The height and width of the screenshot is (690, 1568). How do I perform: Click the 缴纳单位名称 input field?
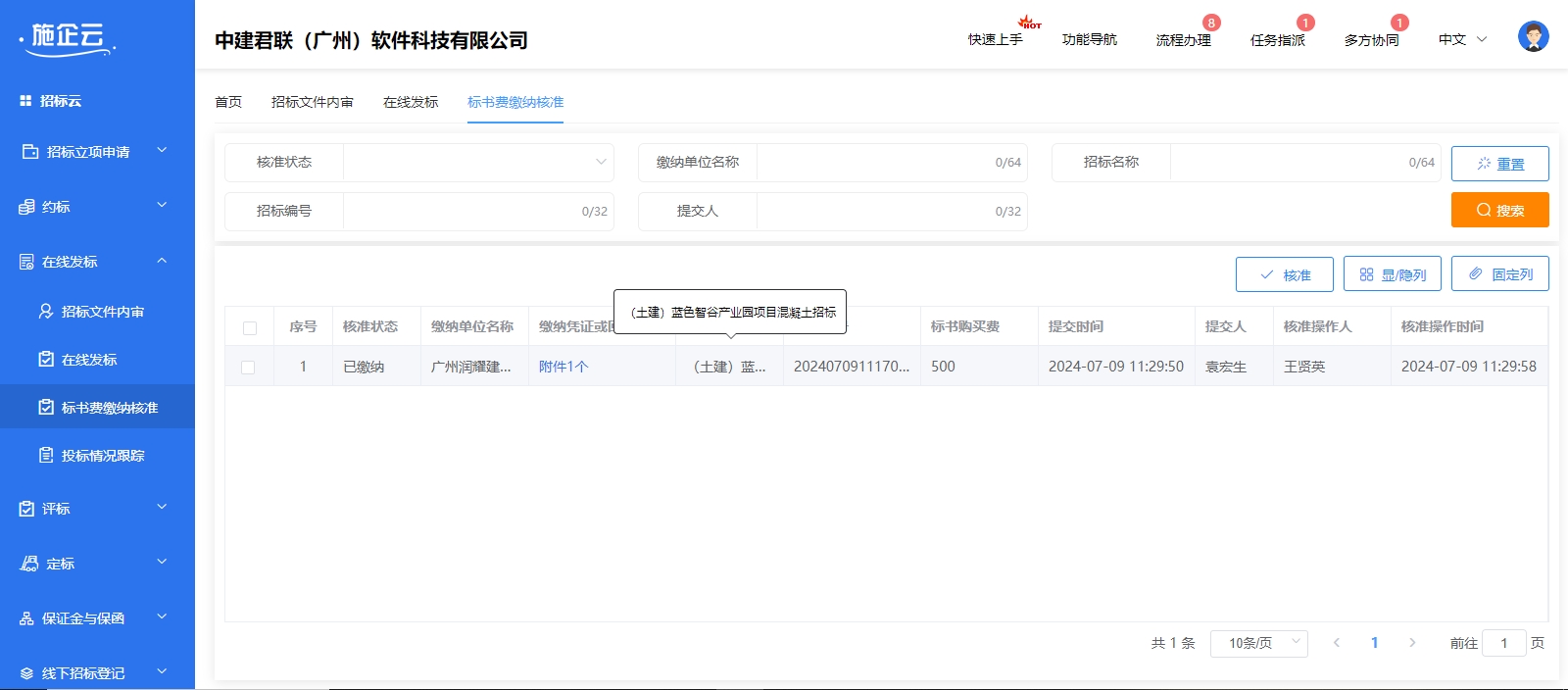tap(872, 163)
